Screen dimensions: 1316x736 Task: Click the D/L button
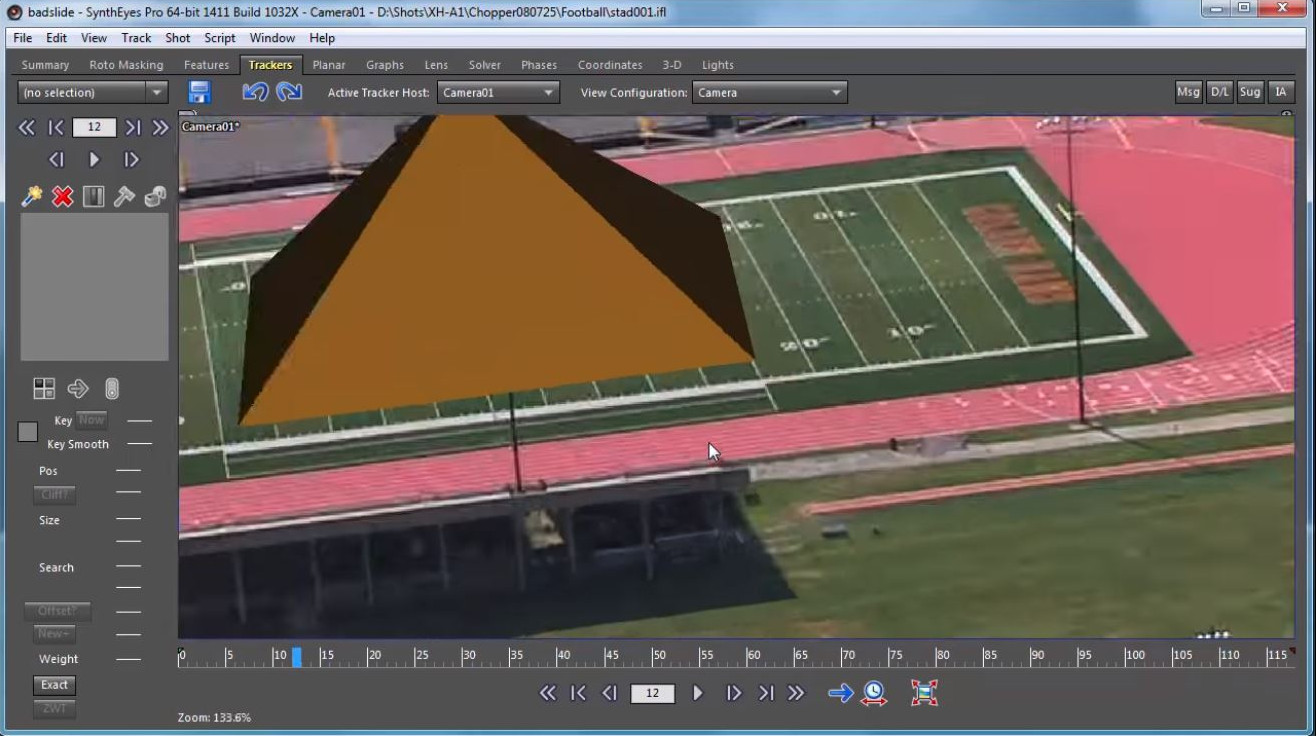point(1219,92)
